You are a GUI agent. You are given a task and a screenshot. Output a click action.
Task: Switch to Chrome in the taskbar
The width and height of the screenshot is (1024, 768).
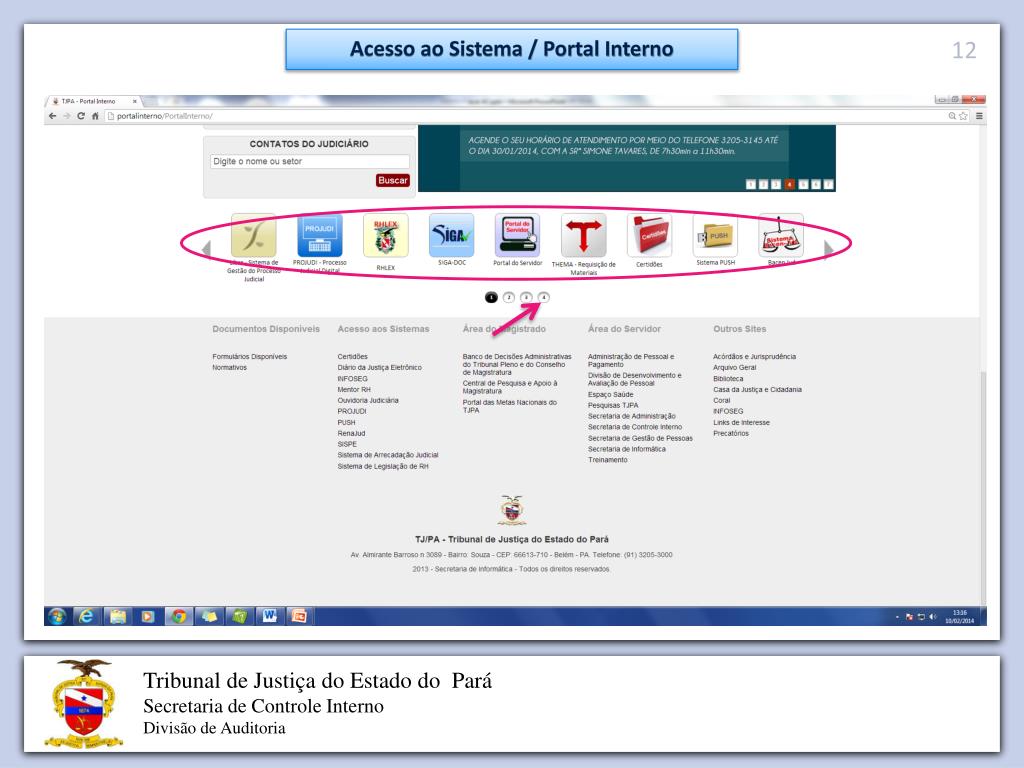[x=179, y=616]
